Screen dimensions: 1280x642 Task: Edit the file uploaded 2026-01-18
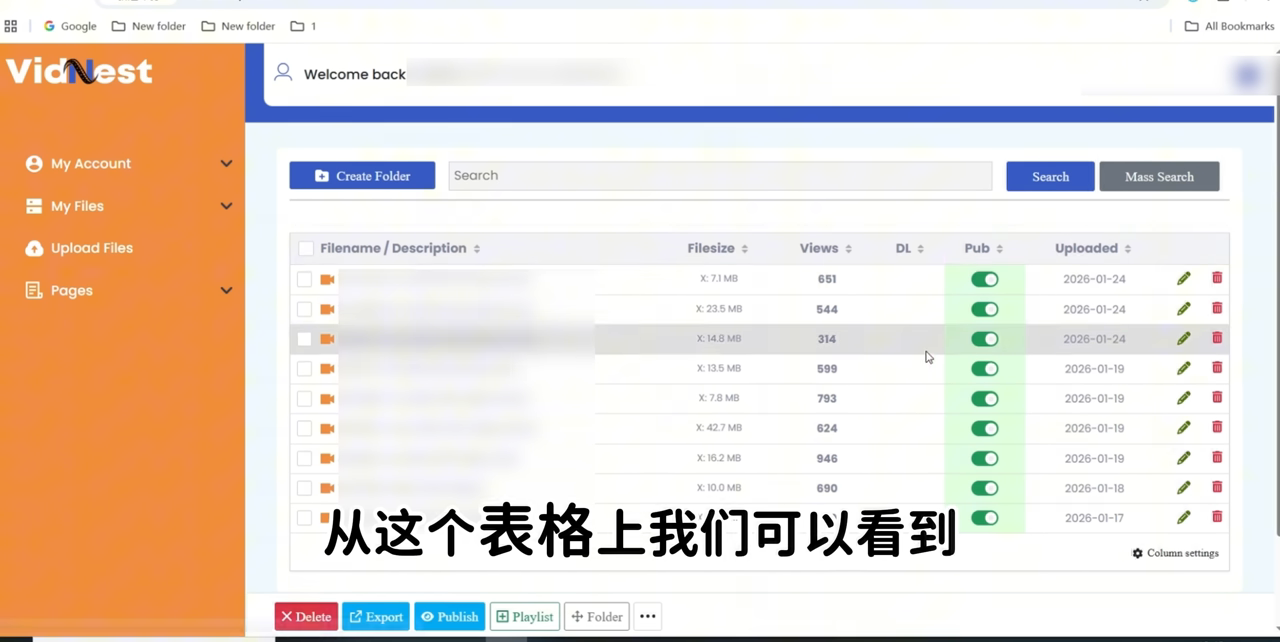(1184, 488)
